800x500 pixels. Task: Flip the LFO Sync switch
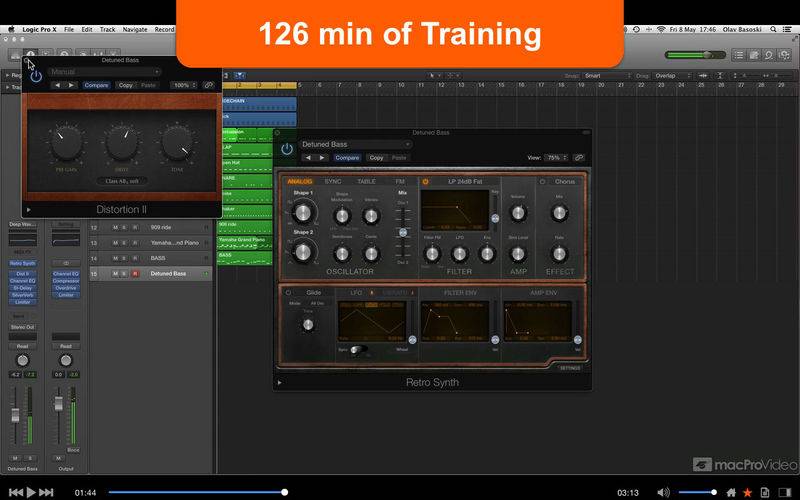tap(358, 350)
